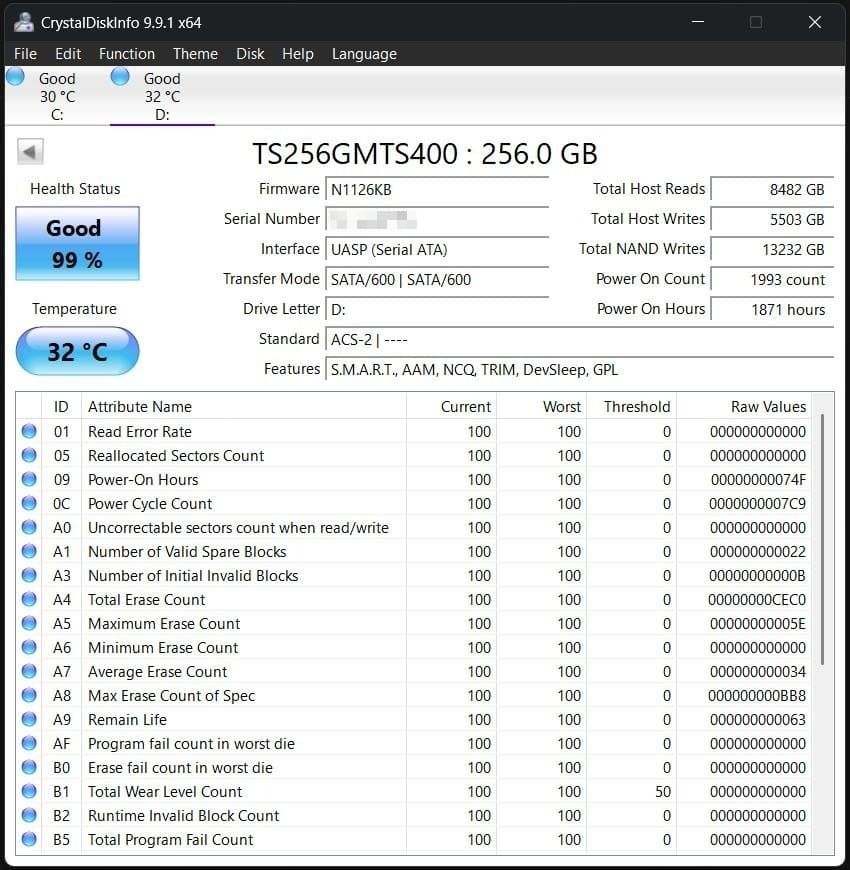Click the CrystalDiskInfo app icon in title bar
Viewport: 850px width, 870px height.
click(23, 22)
